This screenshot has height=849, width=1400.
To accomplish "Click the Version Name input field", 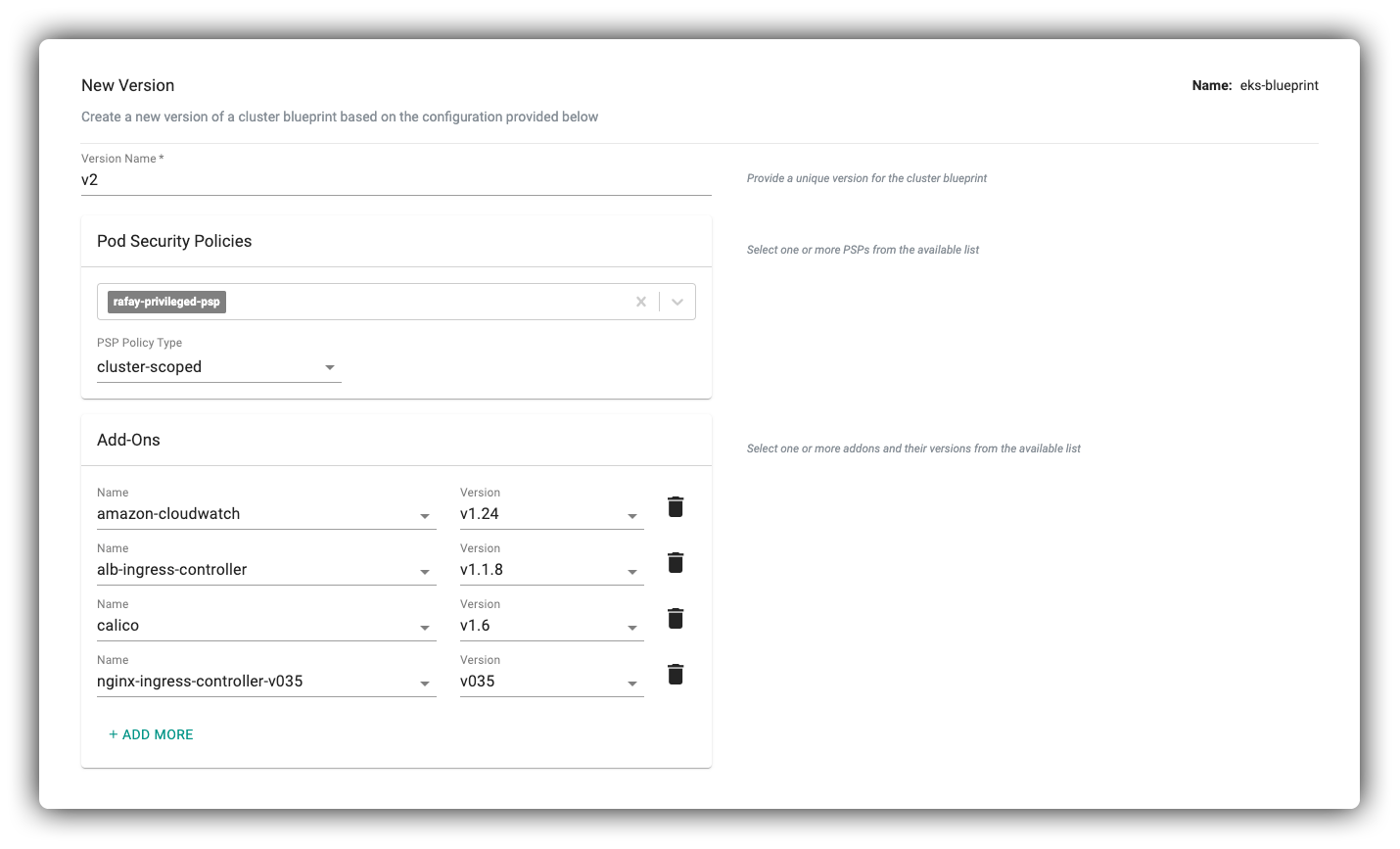I will 397,180.
